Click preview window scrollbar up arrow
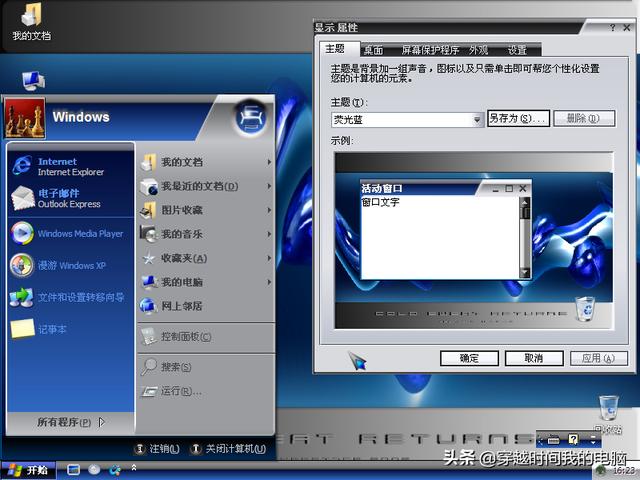This screenshot has height=480, width=640. coord(524,202)
